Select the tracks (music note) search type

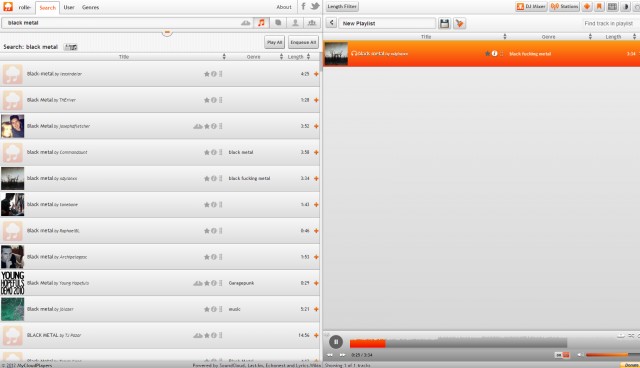(x=261, y=23)
